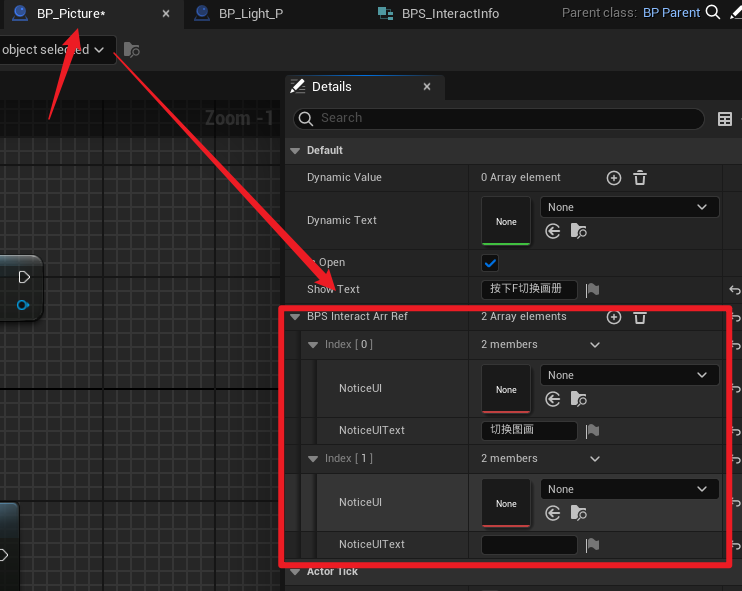742x591 pixels.
Task: Browse to Dynamic Text asset in content browser
Action: (578, 231)
